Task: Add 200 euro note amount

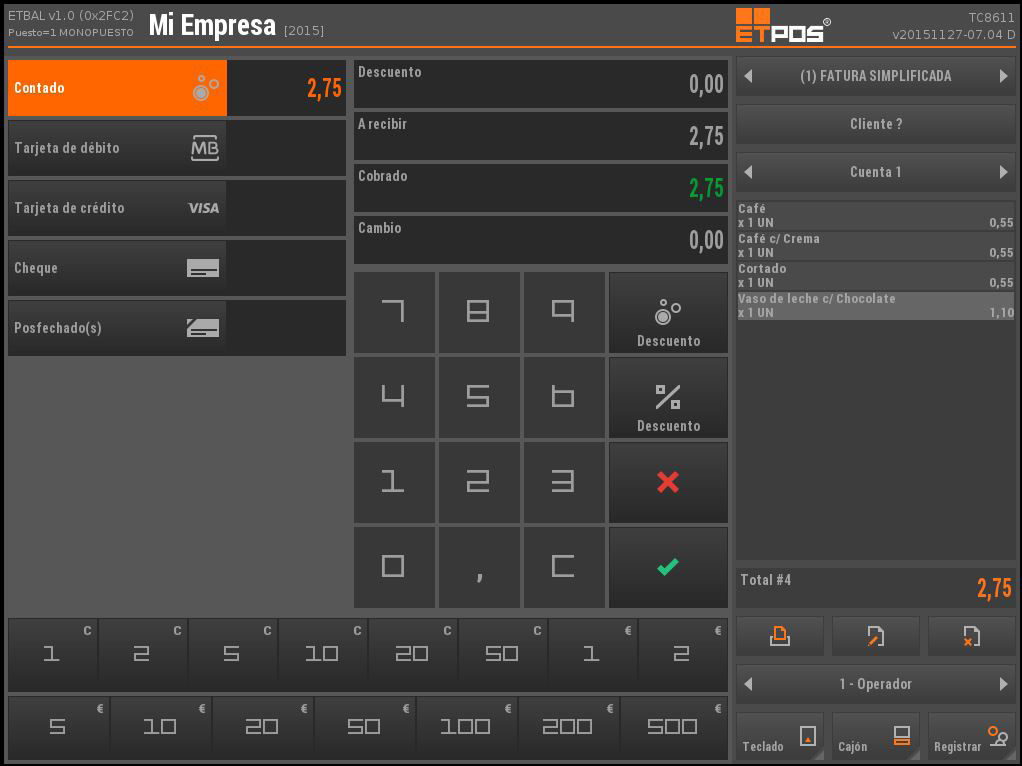Action: (x=569, y=728)
